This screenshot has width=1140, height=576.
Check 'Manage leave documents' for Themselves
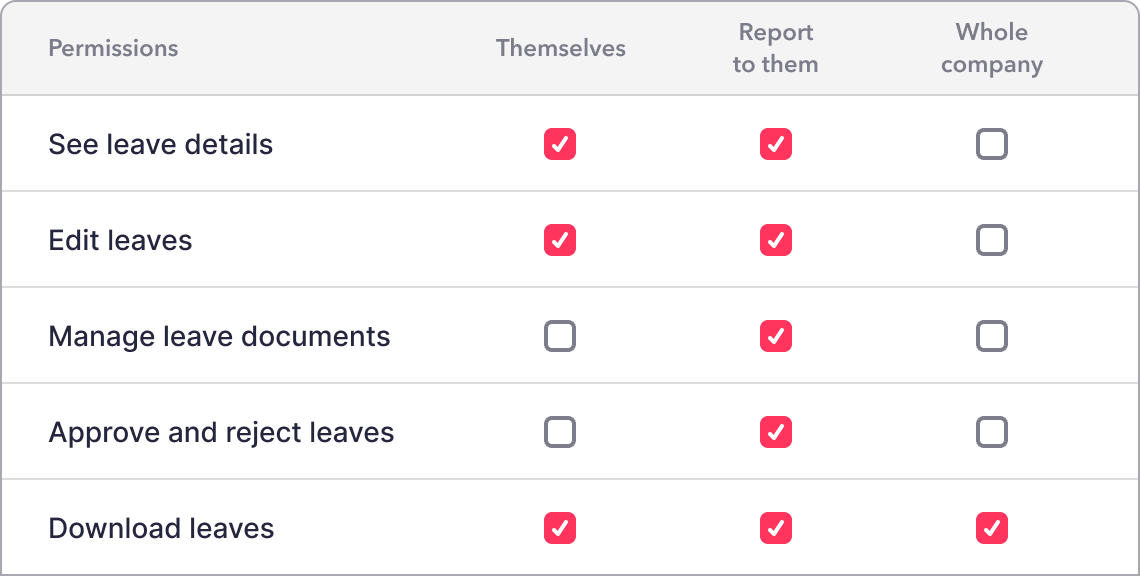(560, 336)
